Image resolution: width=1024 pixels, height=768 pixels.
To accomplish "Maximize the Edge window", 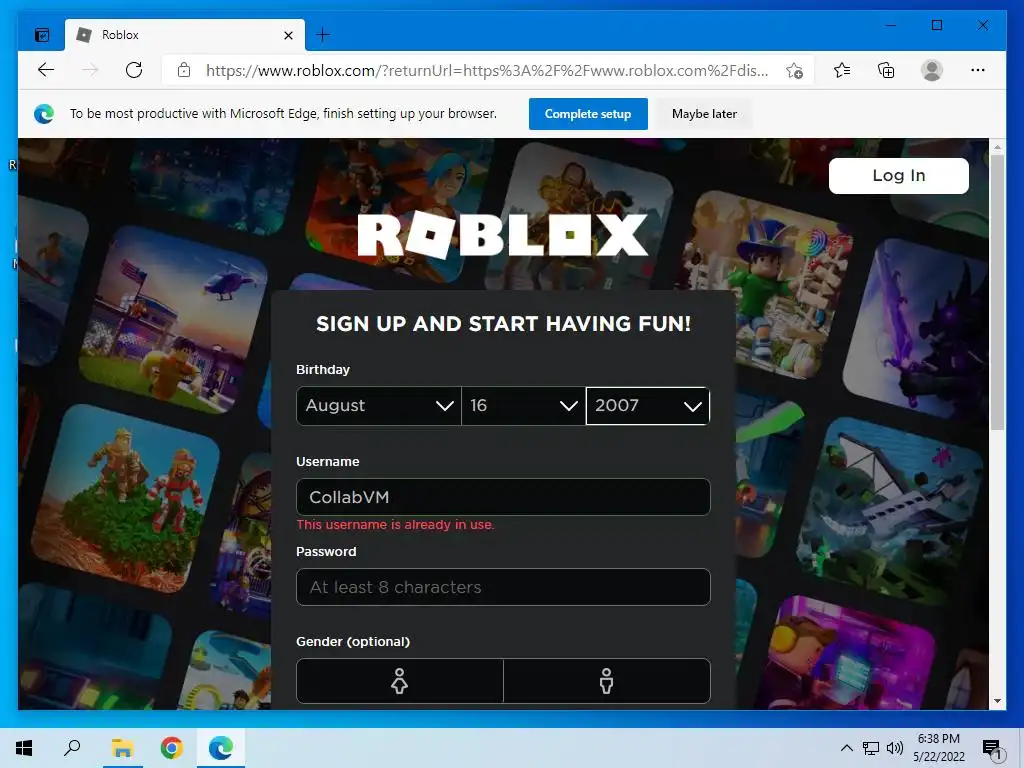I will pyautogui.click(x=936, y=25).
